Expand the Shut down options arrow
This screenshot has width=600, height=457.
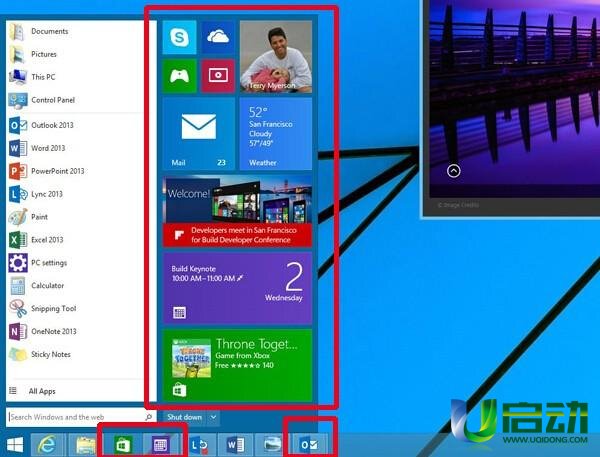click(x=214, y=417)
